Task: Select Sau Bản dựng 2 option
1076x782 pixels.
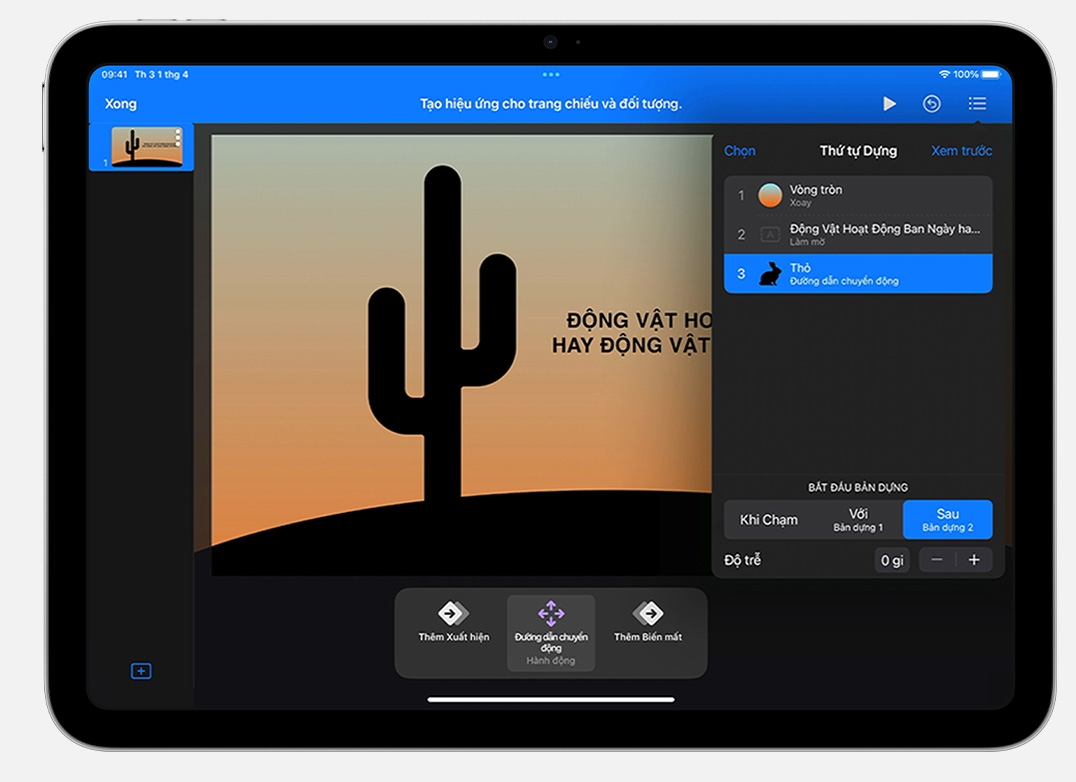Action: 947,520
